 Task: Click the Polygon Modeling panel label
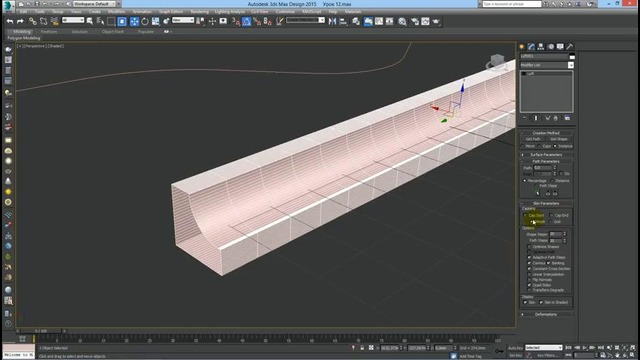[x=24, y=38]
